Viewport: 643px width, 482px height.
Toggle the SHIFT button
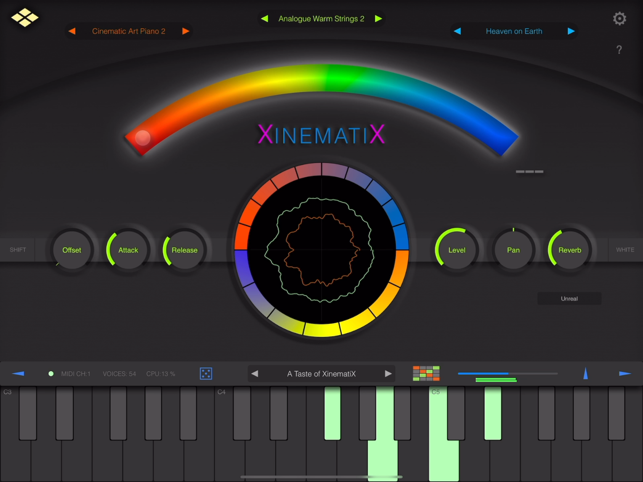[18, 249]
